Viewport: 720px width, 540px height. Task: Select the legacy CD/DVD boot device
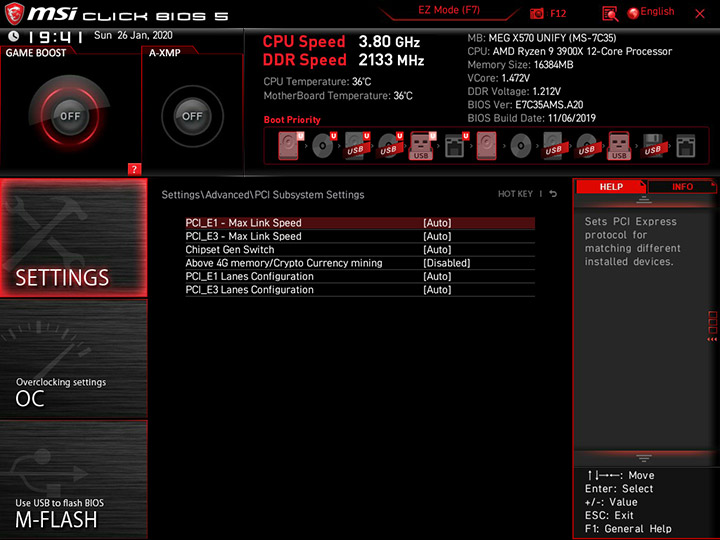point(521,146)
